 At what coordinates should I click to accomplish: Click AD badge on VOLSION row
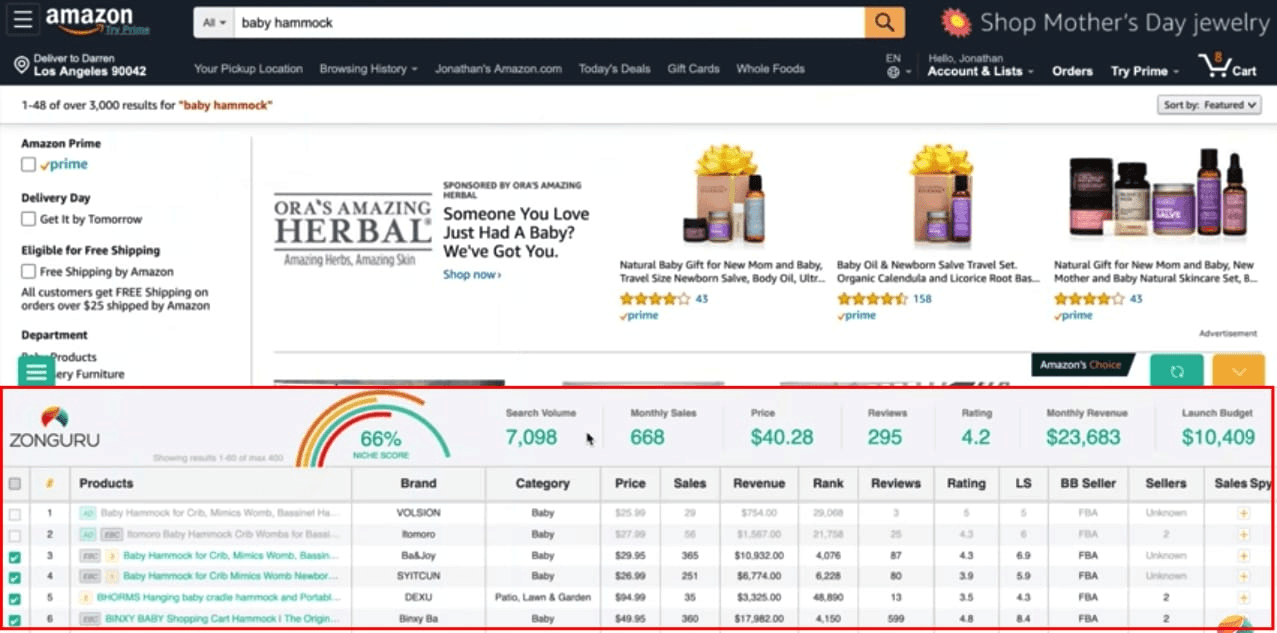point(88,513)
